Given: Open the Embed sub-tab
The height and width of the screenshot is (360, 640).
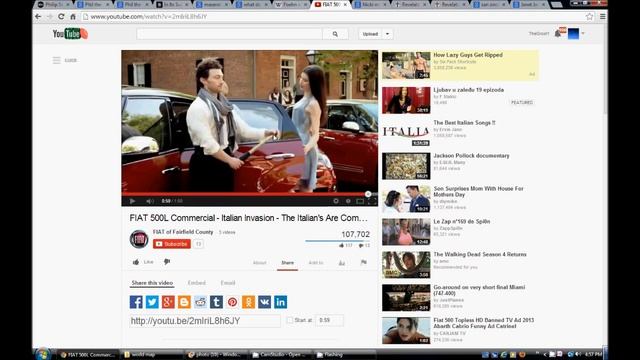Looking at the screenshot, I should click(197, 283).
